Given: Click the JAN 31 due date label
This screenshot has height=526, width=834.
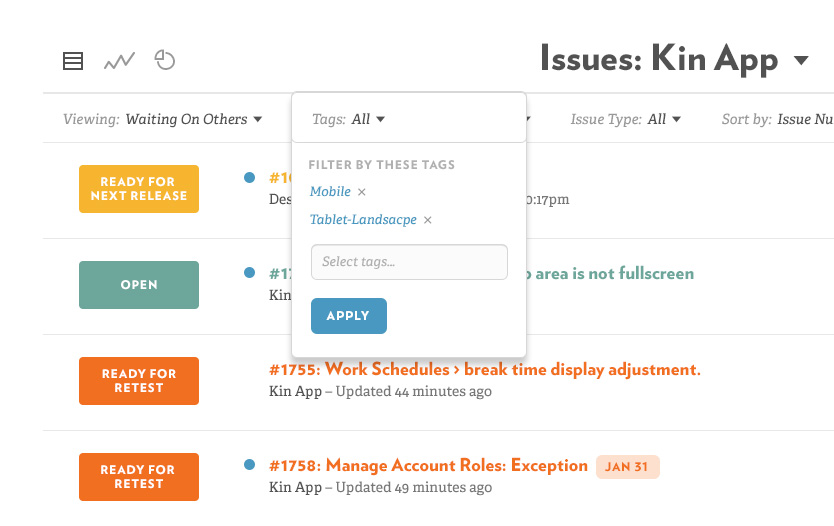Looking at the screenshot, I should tap(628, 466).
